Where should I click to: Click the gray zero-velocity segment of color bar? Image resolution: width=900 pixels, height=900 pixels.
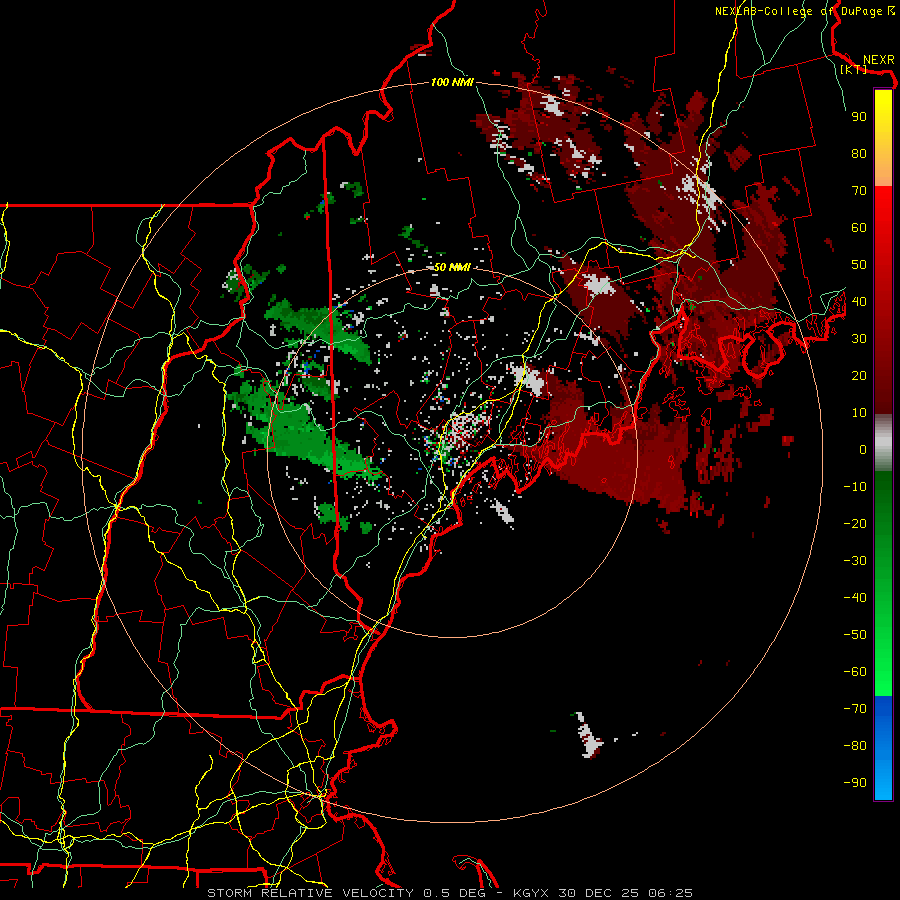[883, 443]
